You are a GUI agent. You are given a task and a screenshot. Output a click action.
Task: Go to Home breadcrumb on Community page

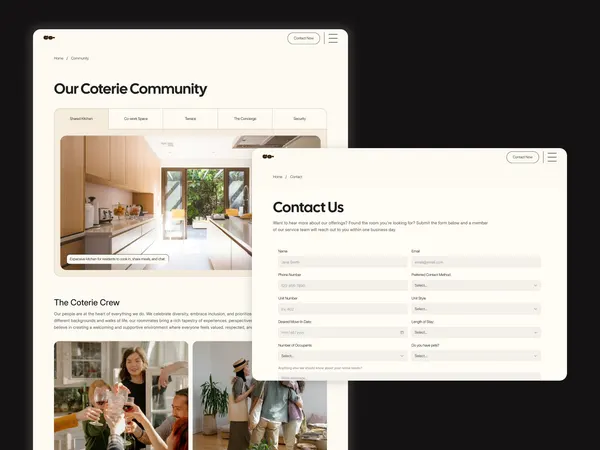(59, 58)
